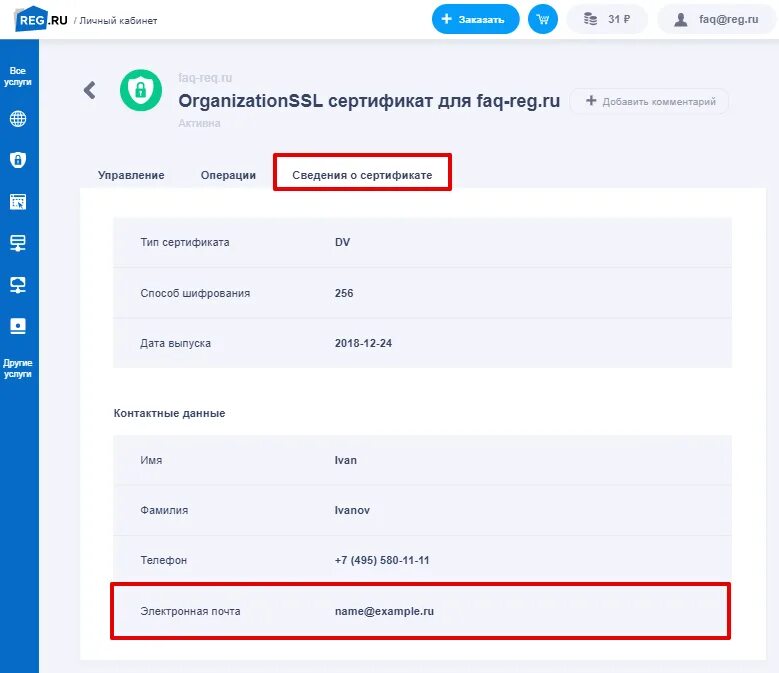Click Электронная почта label
The width and height of the screenshot is (779, 673).
tap(190, 611)
